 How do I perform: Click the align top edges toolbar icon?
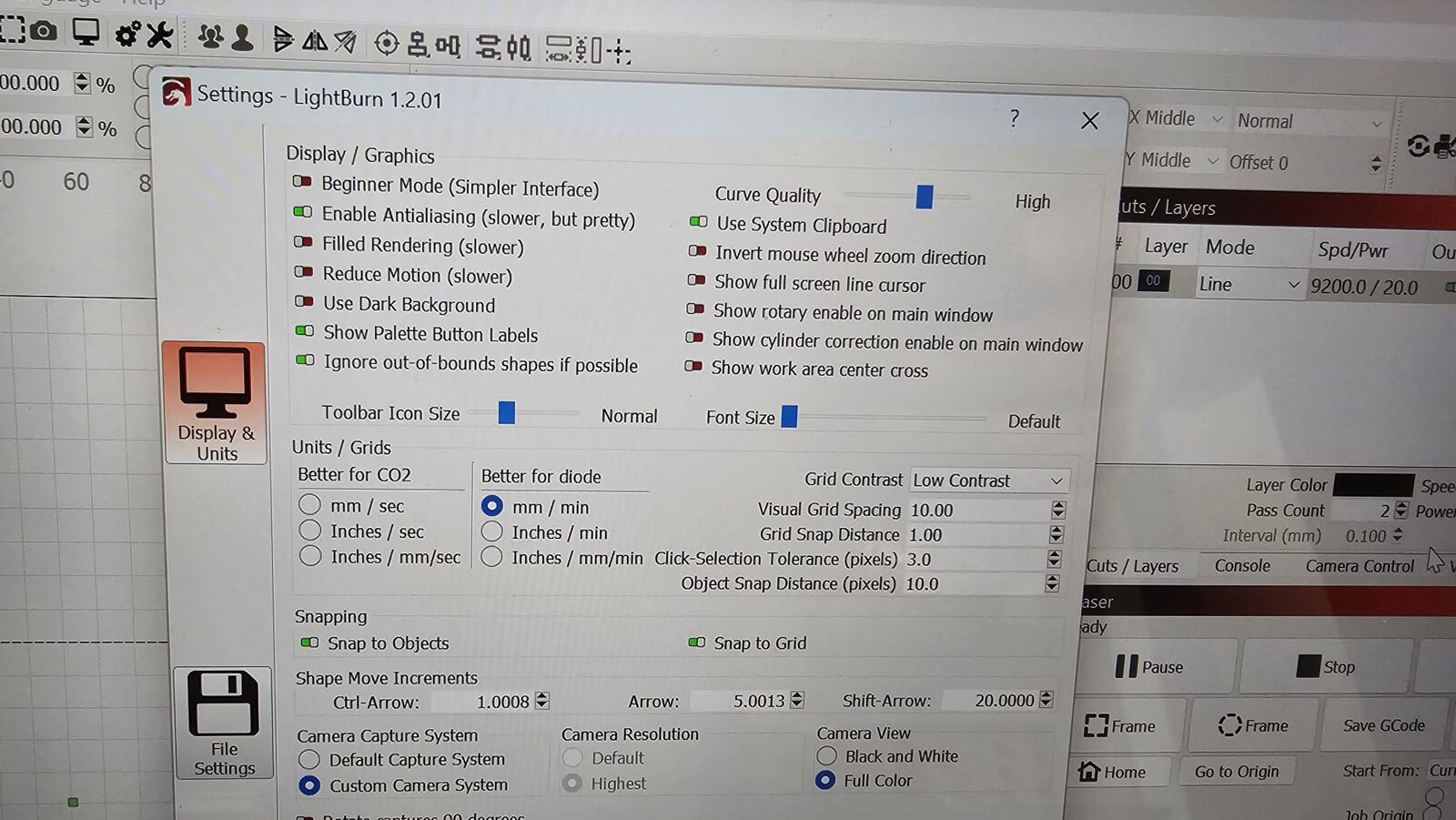447,45
